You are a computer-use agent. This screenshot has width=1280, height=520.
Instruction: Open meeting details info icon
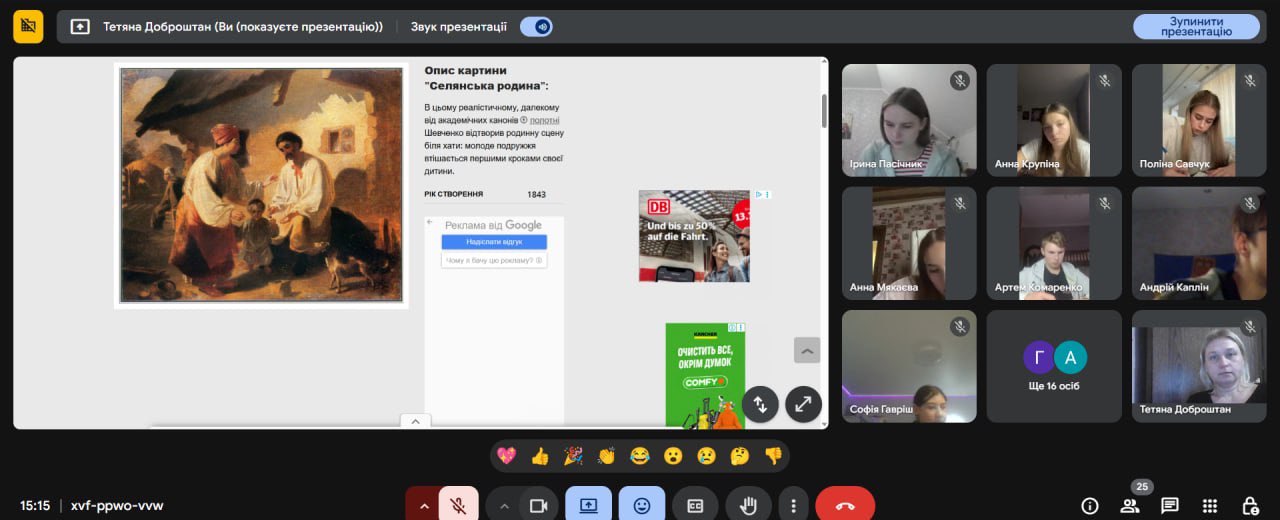tap(1090, 505)
